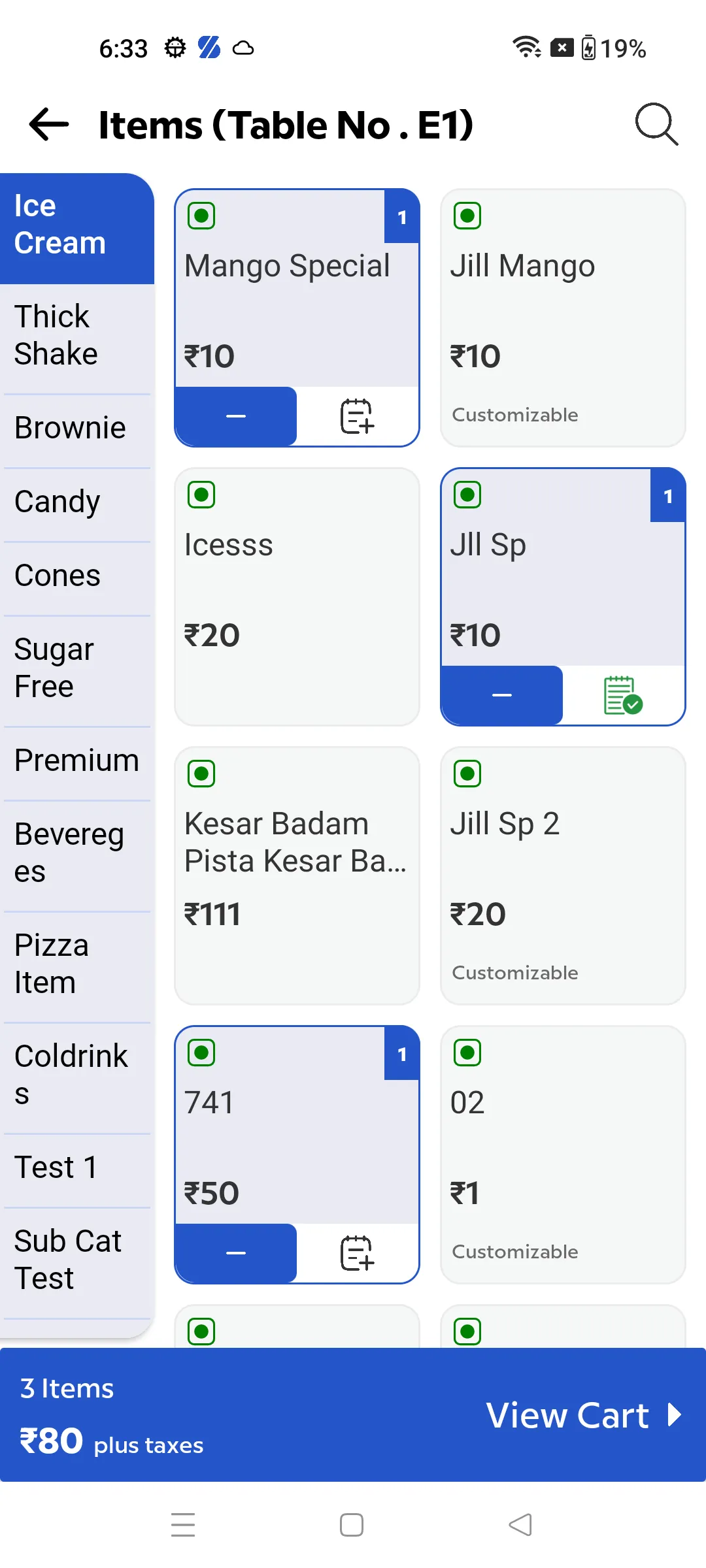Select the Thick Shake category
This screenshot has height=1568, width=706.
coord(77,335)
